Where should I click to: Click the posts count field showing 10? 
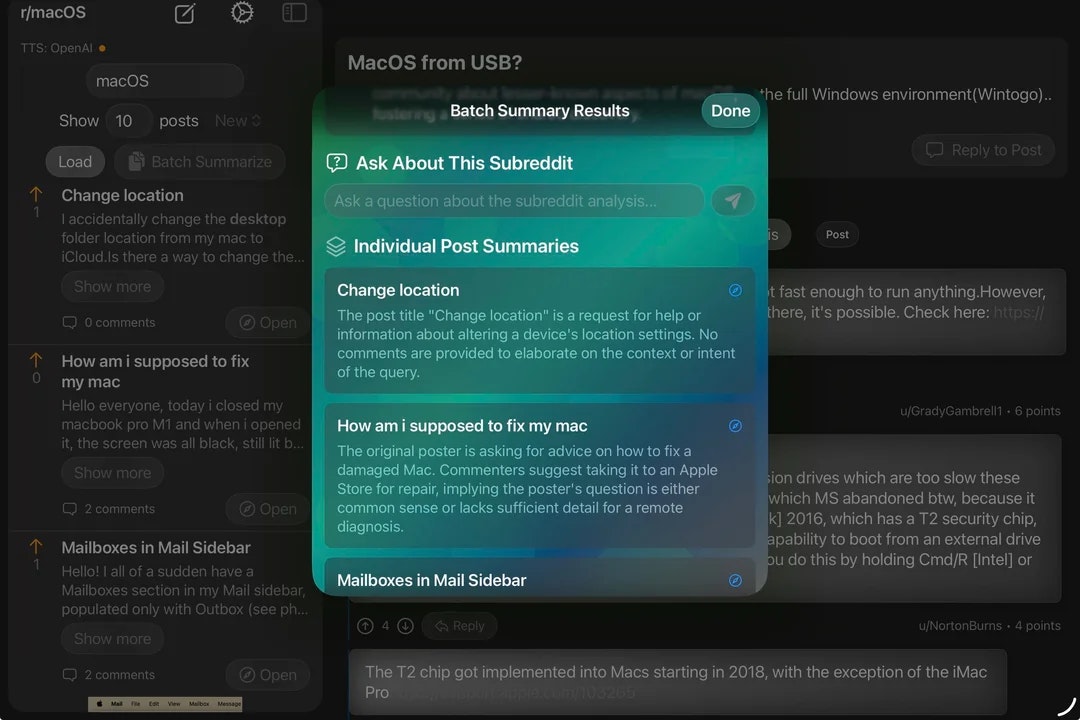(129, 121)
